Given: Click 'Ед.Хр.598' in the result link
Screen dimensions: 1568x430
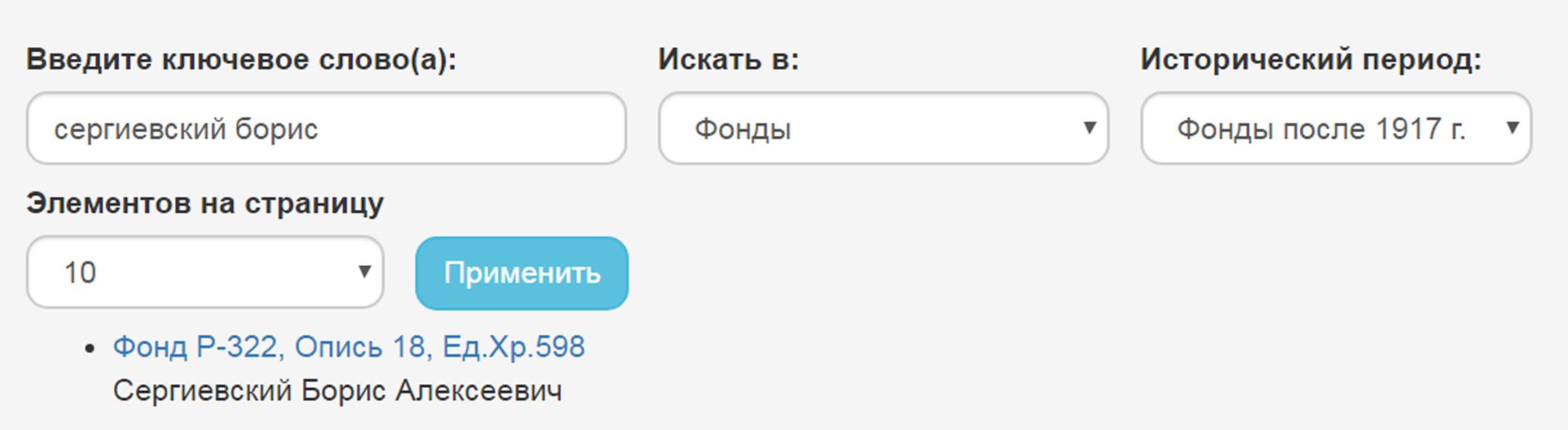Looking at the screenshot, I should (x=514, y=347).
